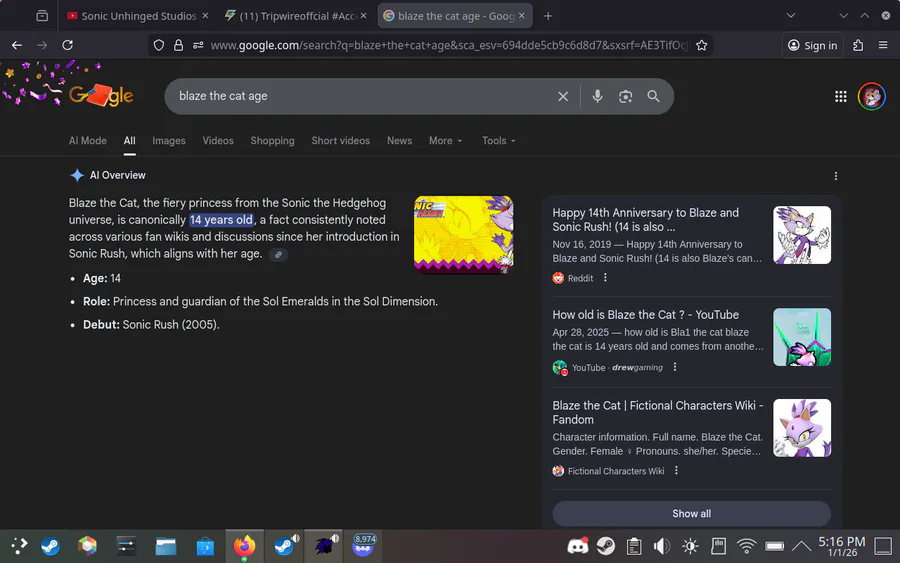Image resolution: width=900 pixels, height=563 pixels.
Task: Open Blaze thumbnail on Reddit result
Action: pos(802,235)
